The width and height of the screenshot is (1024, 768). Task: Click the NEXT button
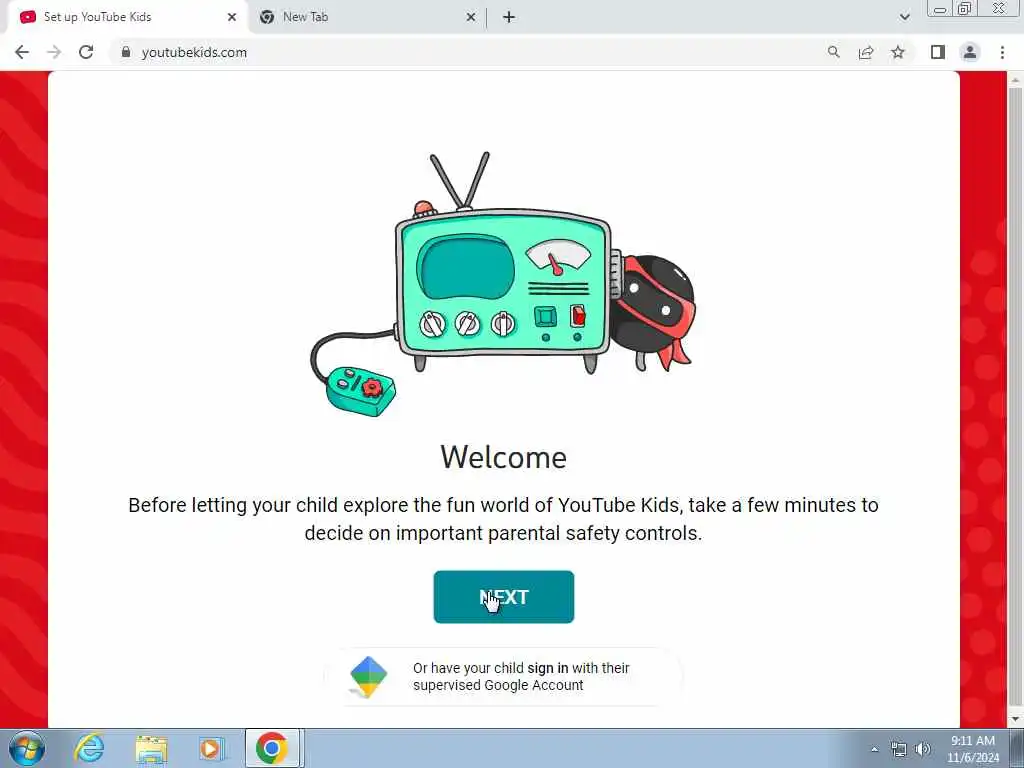504,597
